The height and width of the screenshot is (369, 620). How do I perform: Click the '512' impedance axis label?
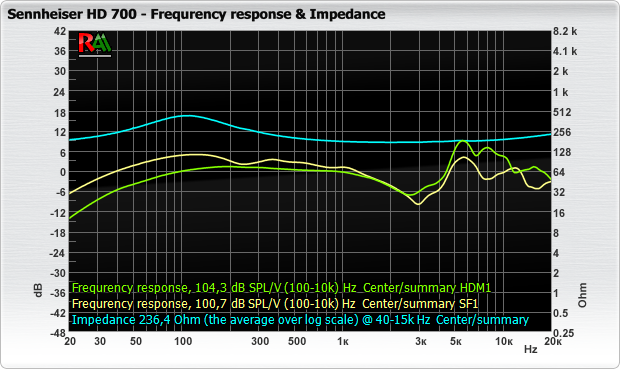562,112
